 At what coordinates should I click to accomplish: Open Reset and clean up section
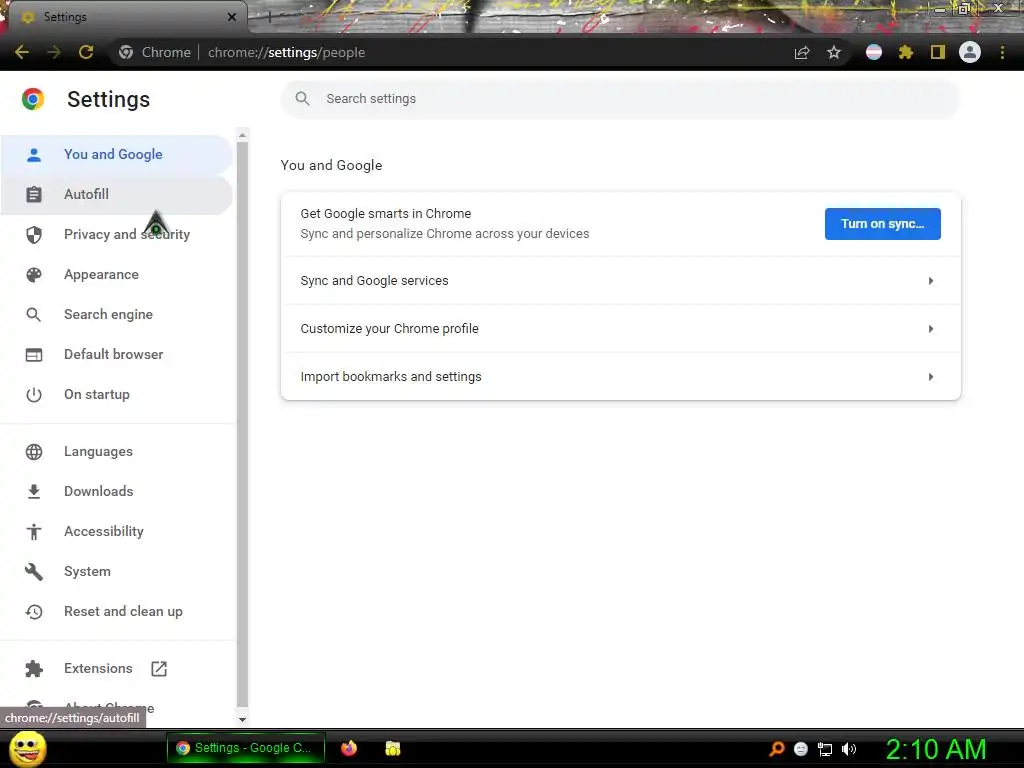(116, 612)
